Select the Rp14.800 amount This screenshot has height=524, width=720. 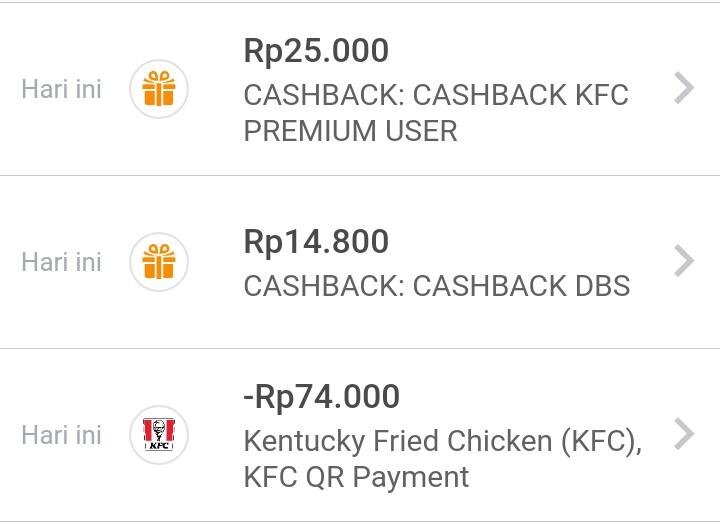coord(316,242)
